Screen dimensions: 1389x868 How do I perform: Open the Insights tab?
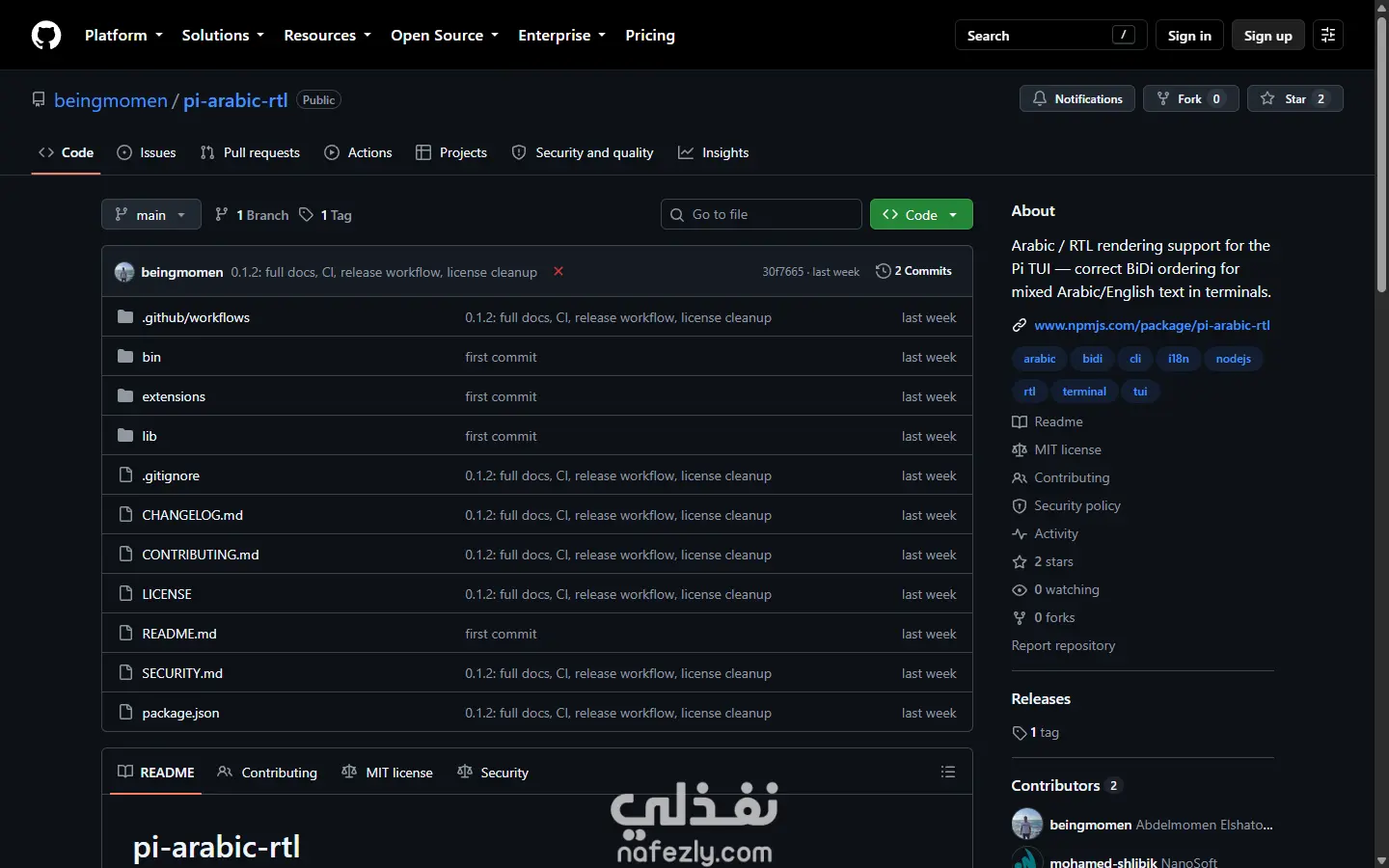coord(714,153)
